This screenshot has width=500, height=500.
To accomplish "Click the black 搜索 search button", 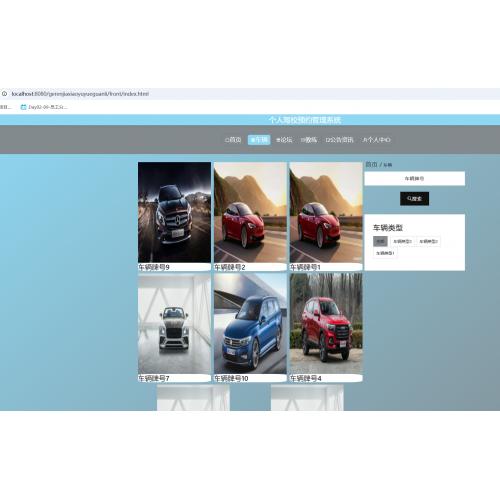I will point(414,199).
